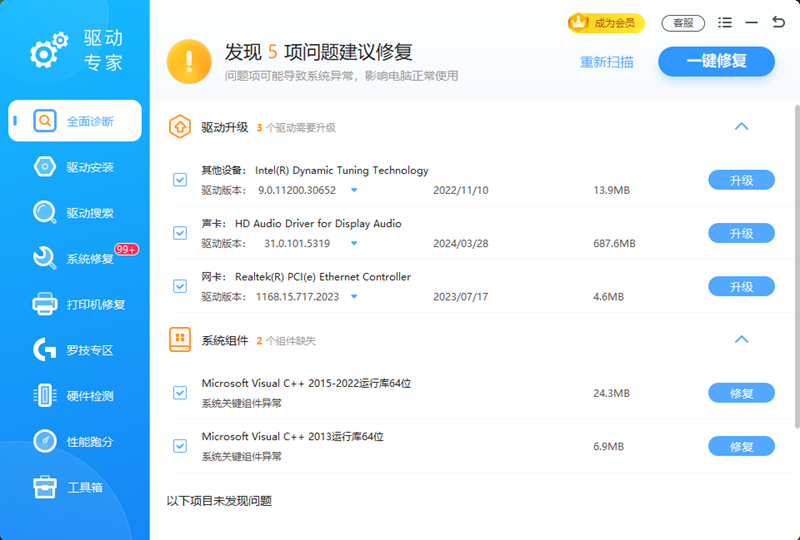Click the 6.9MB size value
The height and width of the screenshot is (540, 800).
pyautogui.click(x=608, y=447)
